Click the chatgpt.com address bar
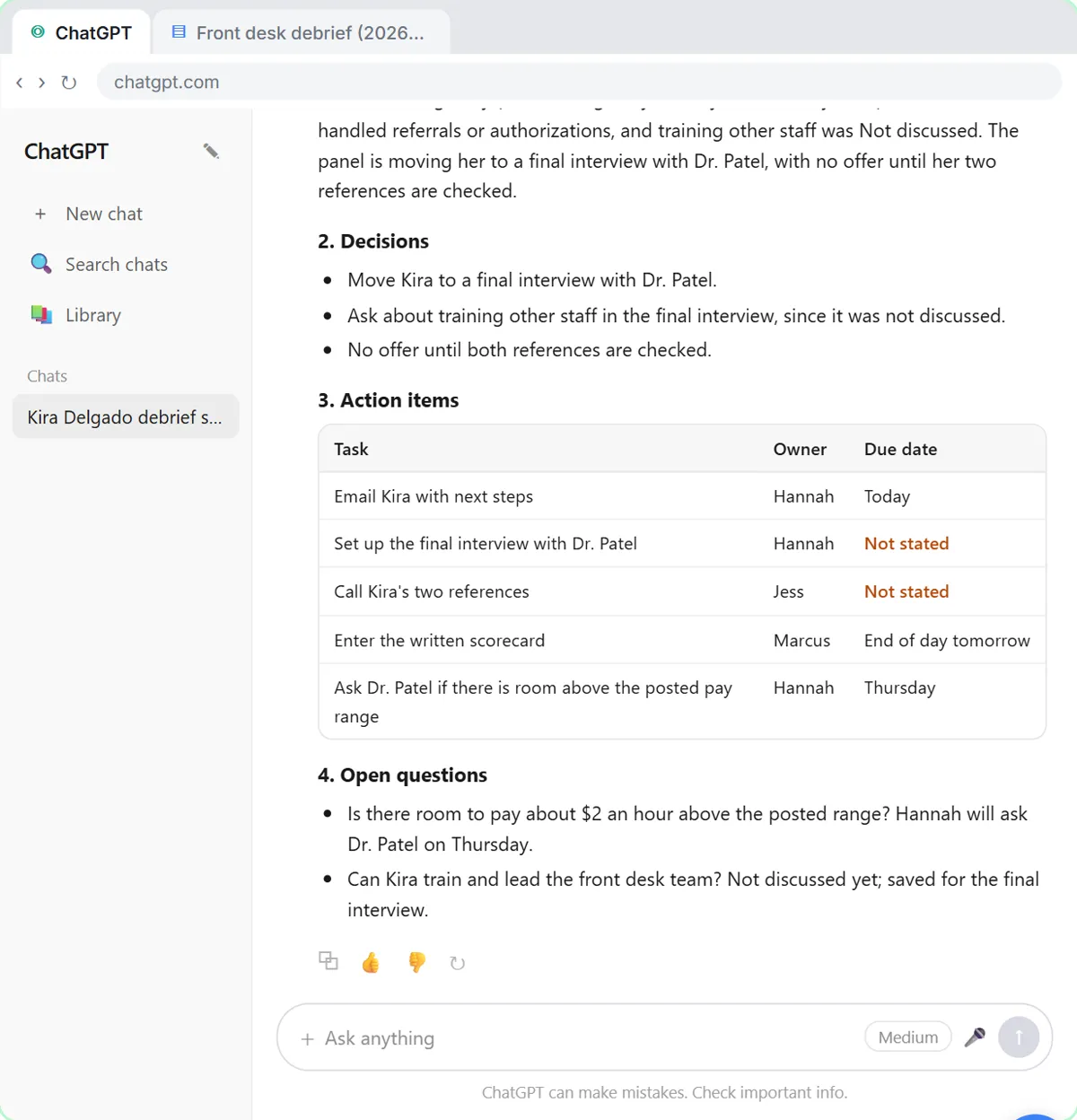 pos(579,82)
